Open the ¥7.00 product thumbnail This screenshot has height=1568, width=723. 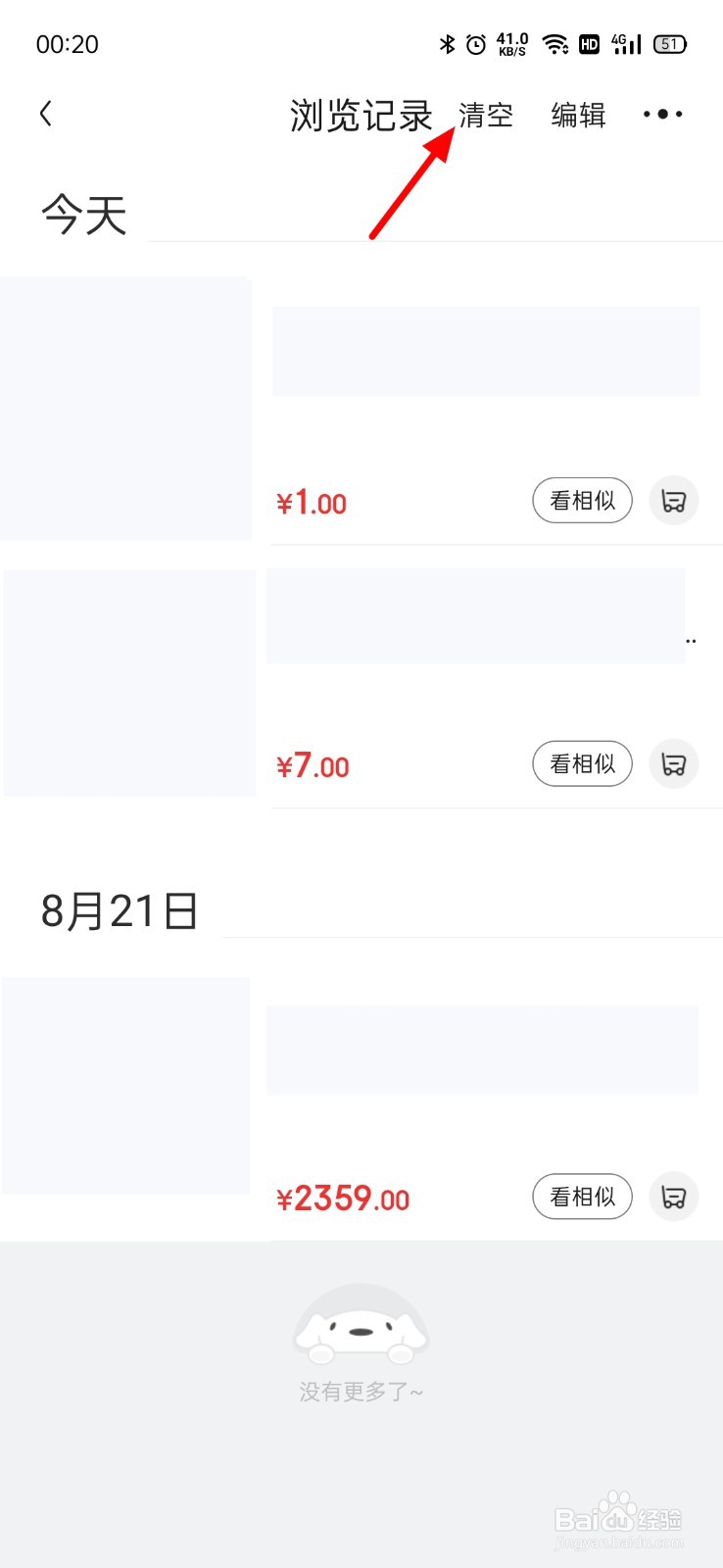[129, 682]
